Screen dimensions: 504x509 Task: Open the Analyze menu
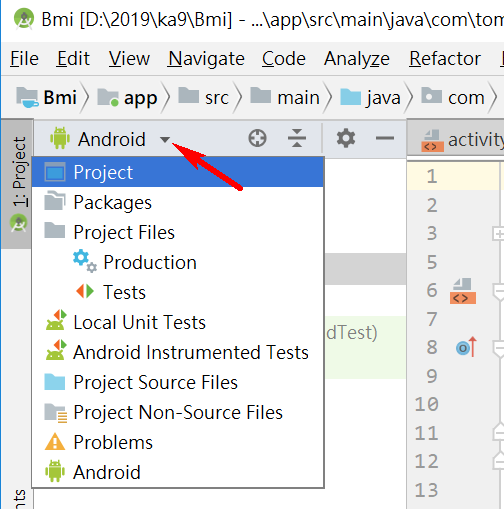click(357, 59)
